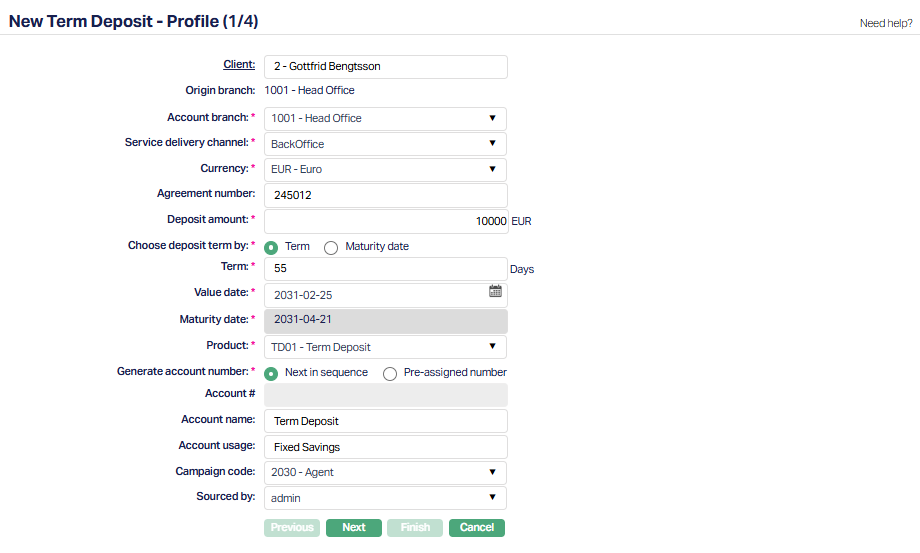
Task: Focus the Agreement number field
Action: (x=385, y=195)
